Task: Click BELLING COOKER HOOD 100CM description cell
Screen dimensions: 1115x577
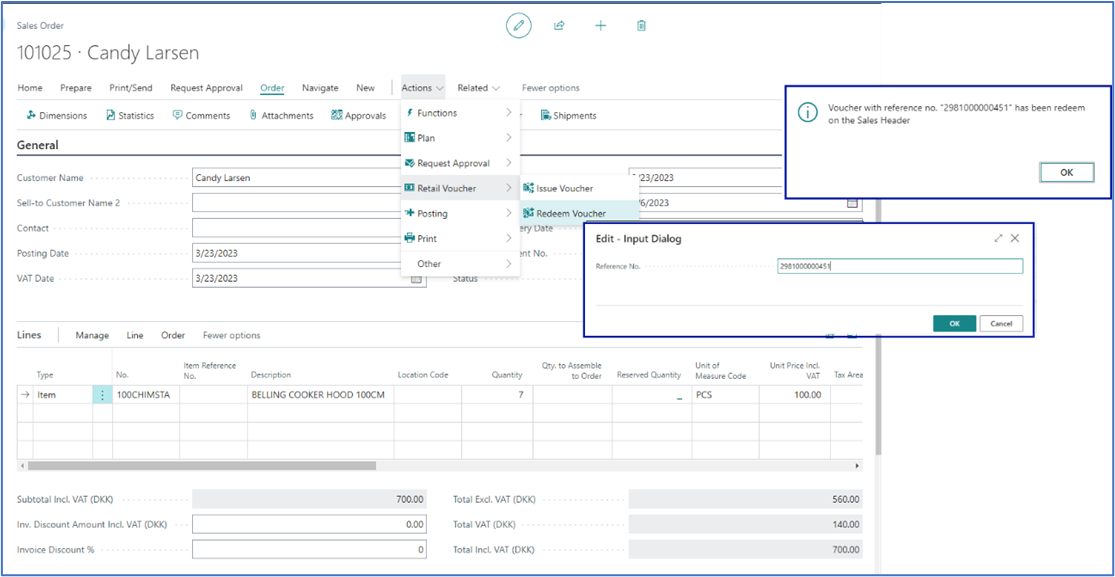Action: tap(320, 395)
